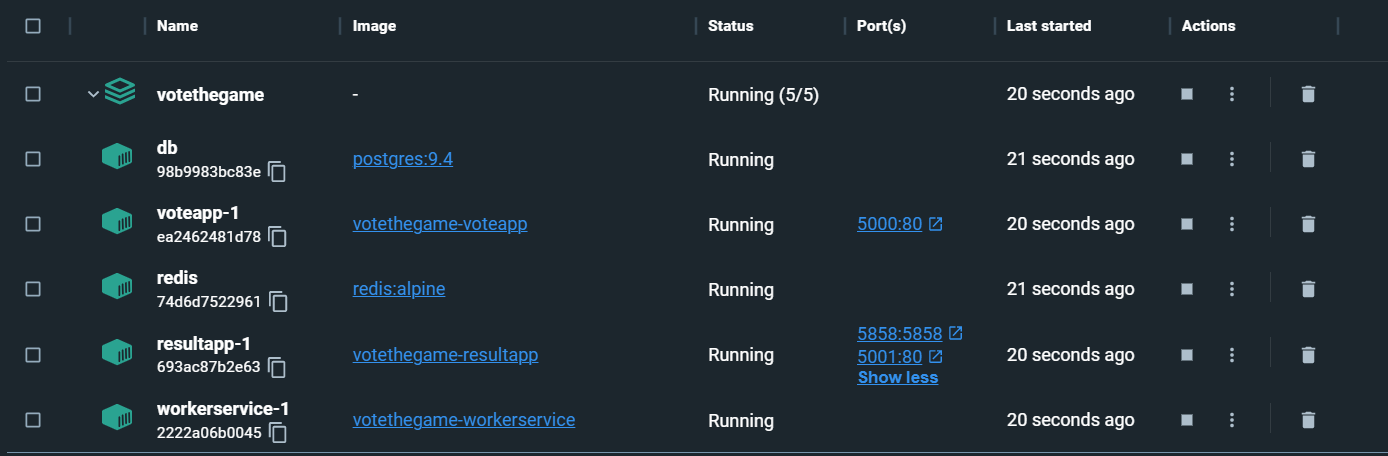Open more actions menu for redis
This screenshot has width=1388, height=456.
[x=1232, y=289]
